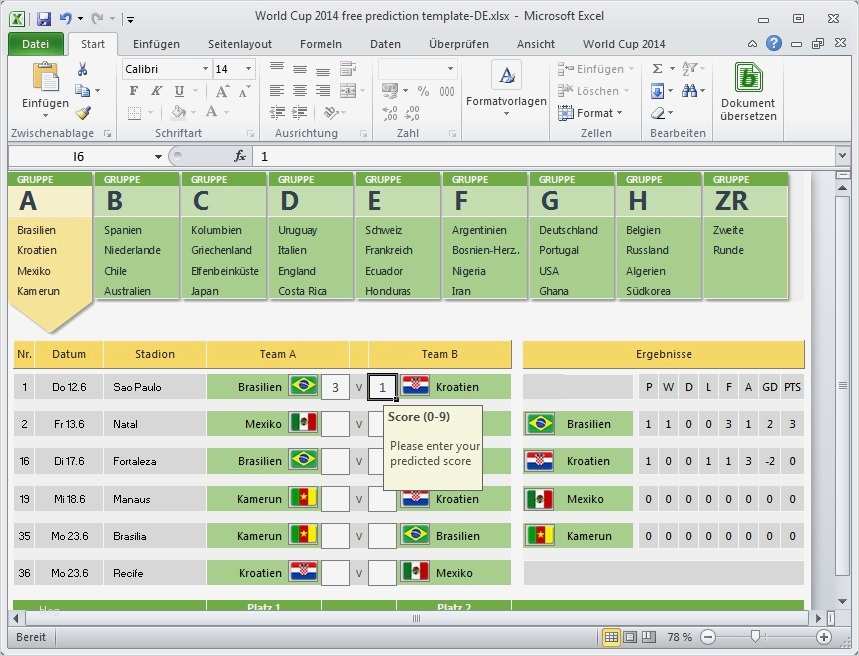
Task: Switch to Daten tab
Action: (x=385, y=44)
